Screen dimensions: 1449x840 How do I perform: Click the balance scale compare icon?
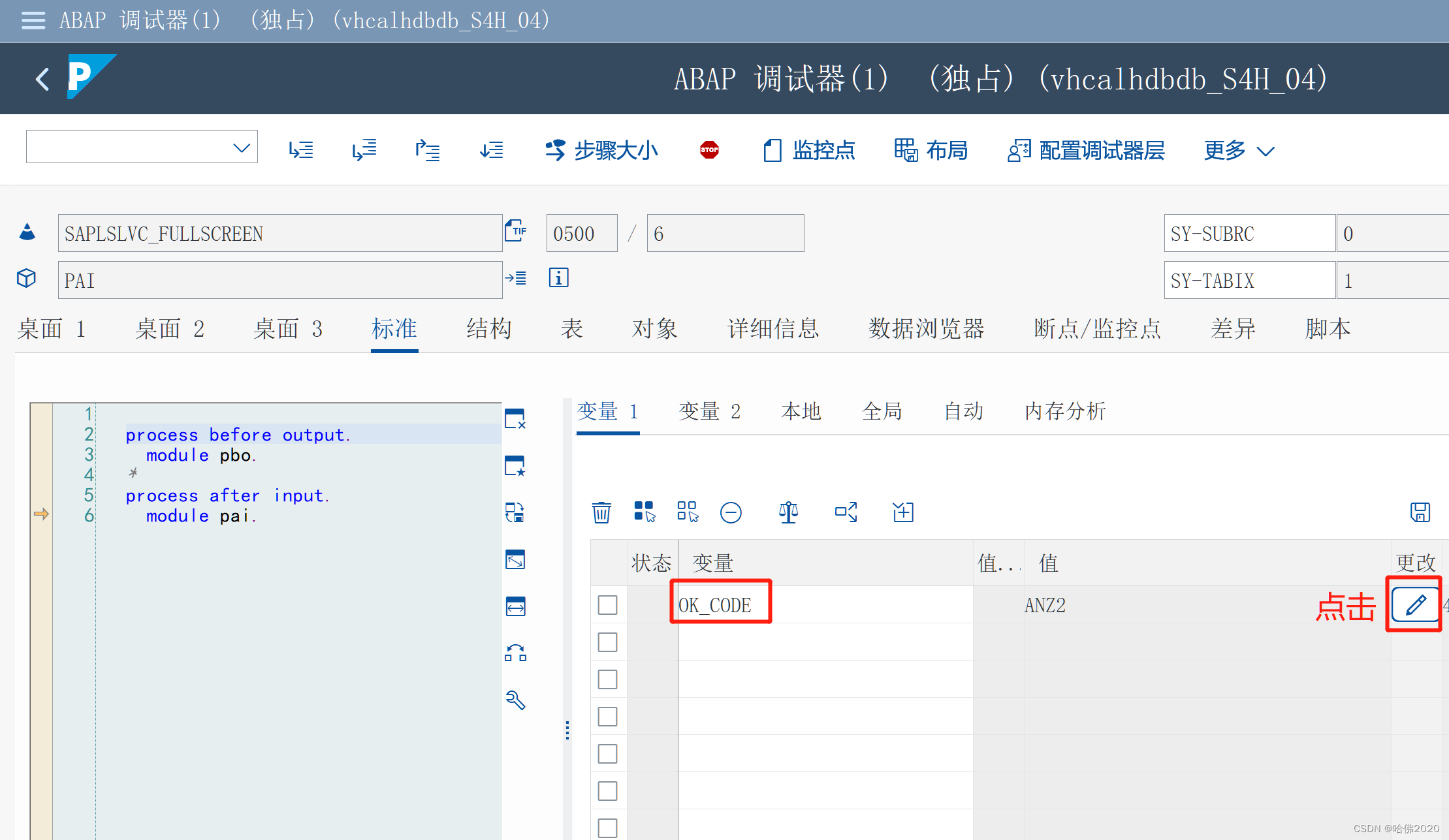click(788, 512)
